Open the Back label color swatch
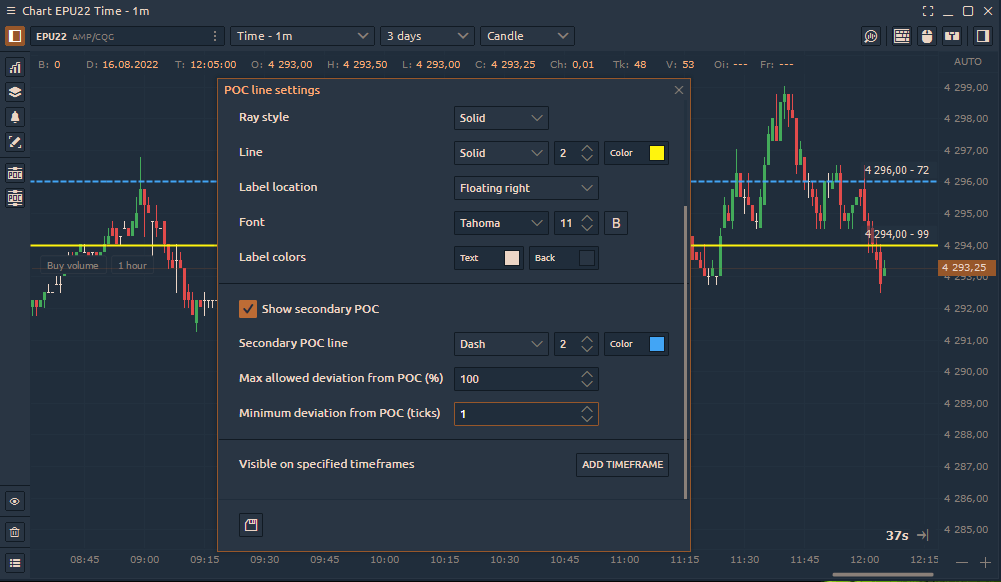 pos(586,258)
